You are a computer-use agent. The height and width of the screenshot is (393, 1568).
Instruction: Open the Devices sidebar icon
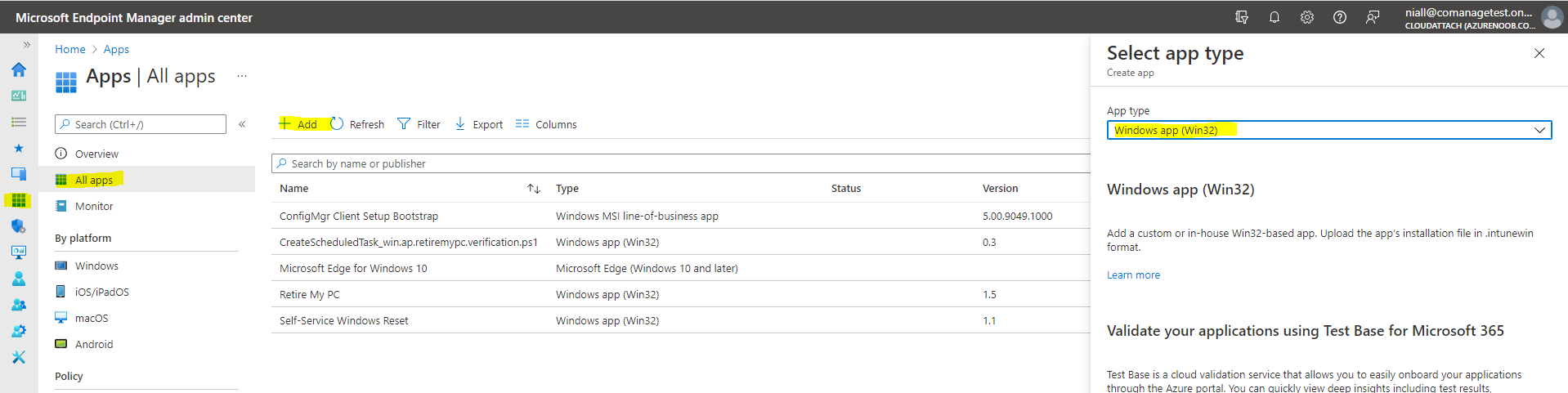[x=19, y=174]
